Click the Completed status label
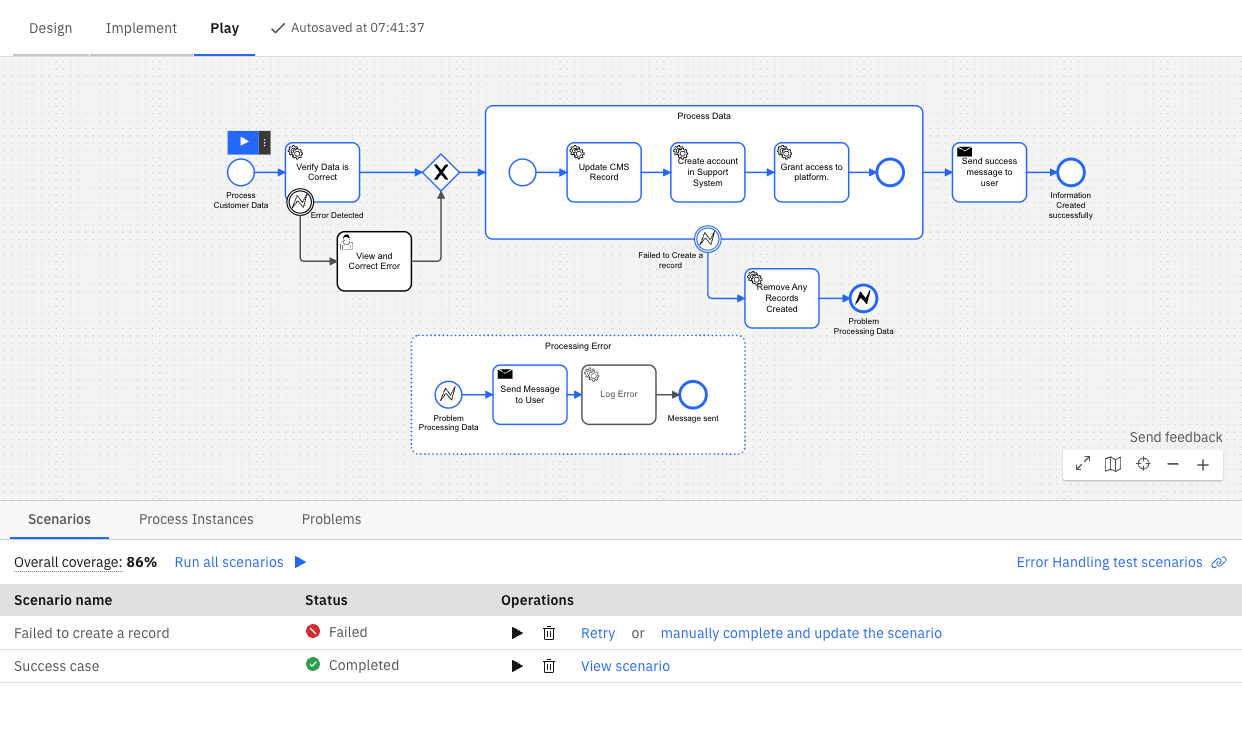Viewport: 1242px width, 731px height. [x=364, y=665]
